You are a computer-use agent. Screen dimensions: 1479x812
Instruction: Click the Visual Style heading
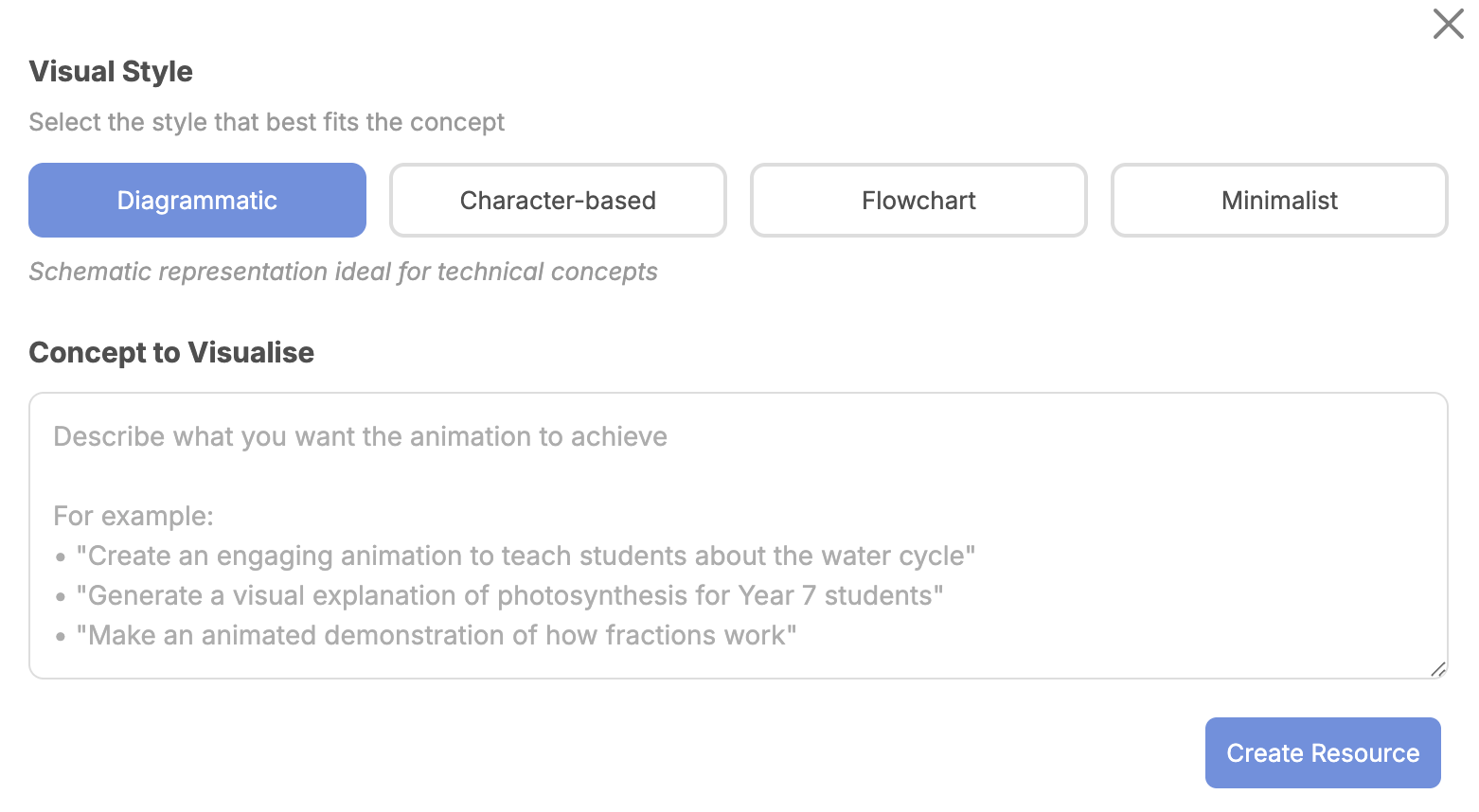pyautogui.click(x=111, y=72)
